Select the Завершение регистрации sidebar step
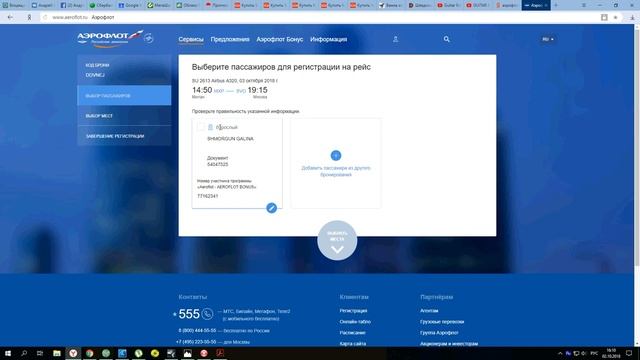The height and width of the screenshot is (360, 640). click(124, 136)
